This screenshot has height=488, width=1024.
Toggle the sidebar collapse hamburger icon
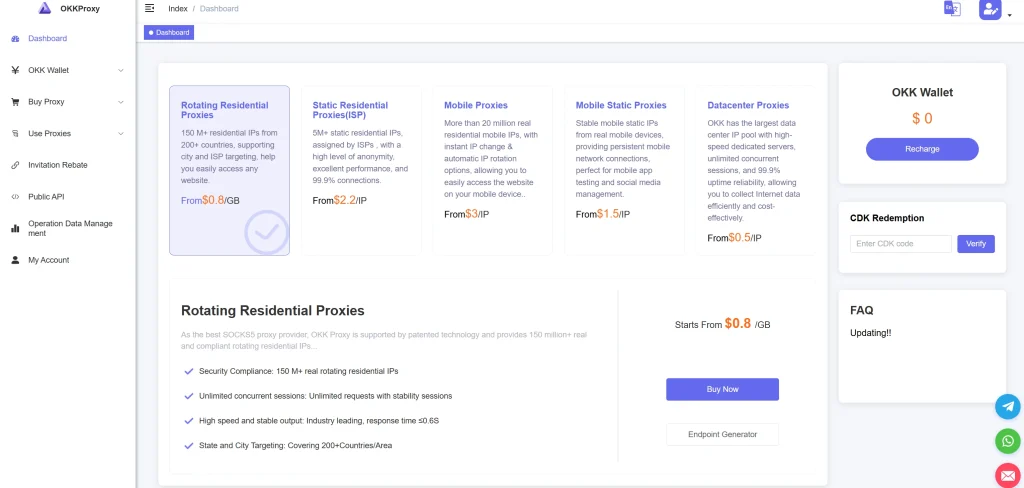(149, 8)
